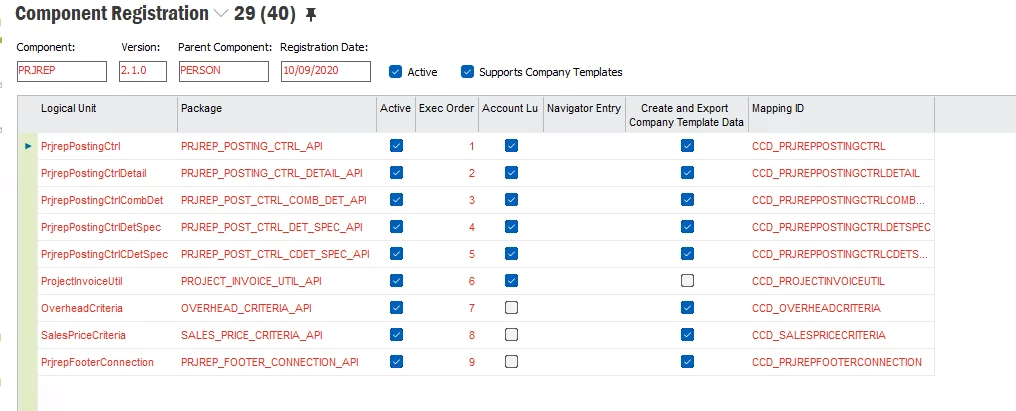Sort by the Logical Unit column header
Image resolution: width=1016 pixels, height=411 pixels.
(x=69, y=108)
